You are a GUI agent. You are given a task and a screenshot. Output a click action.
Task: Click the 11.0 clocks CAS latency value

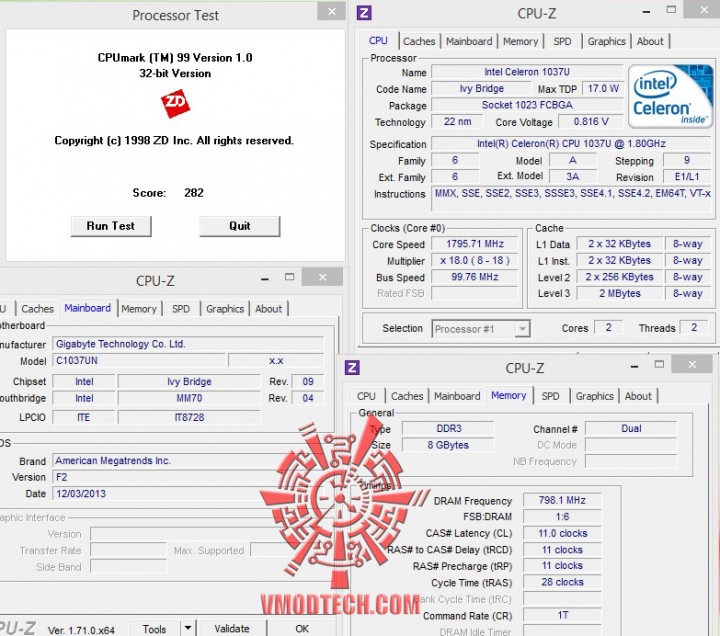(x=562, y=533)
